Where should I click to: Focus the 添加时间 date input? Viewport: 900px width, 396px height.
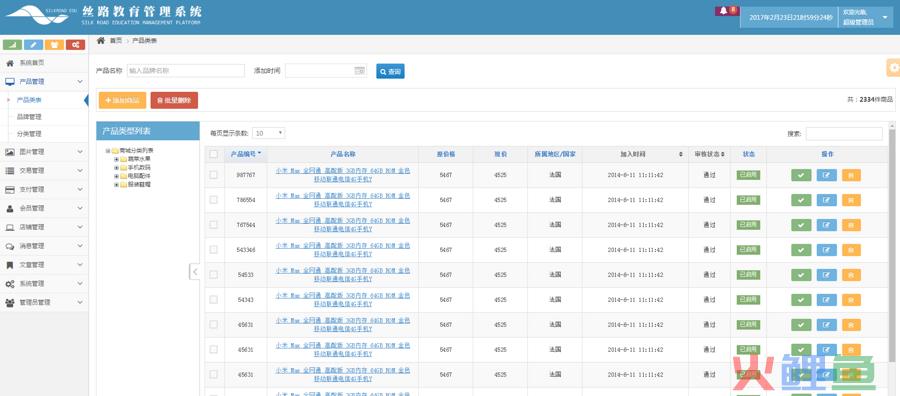[x=326, y=71]
